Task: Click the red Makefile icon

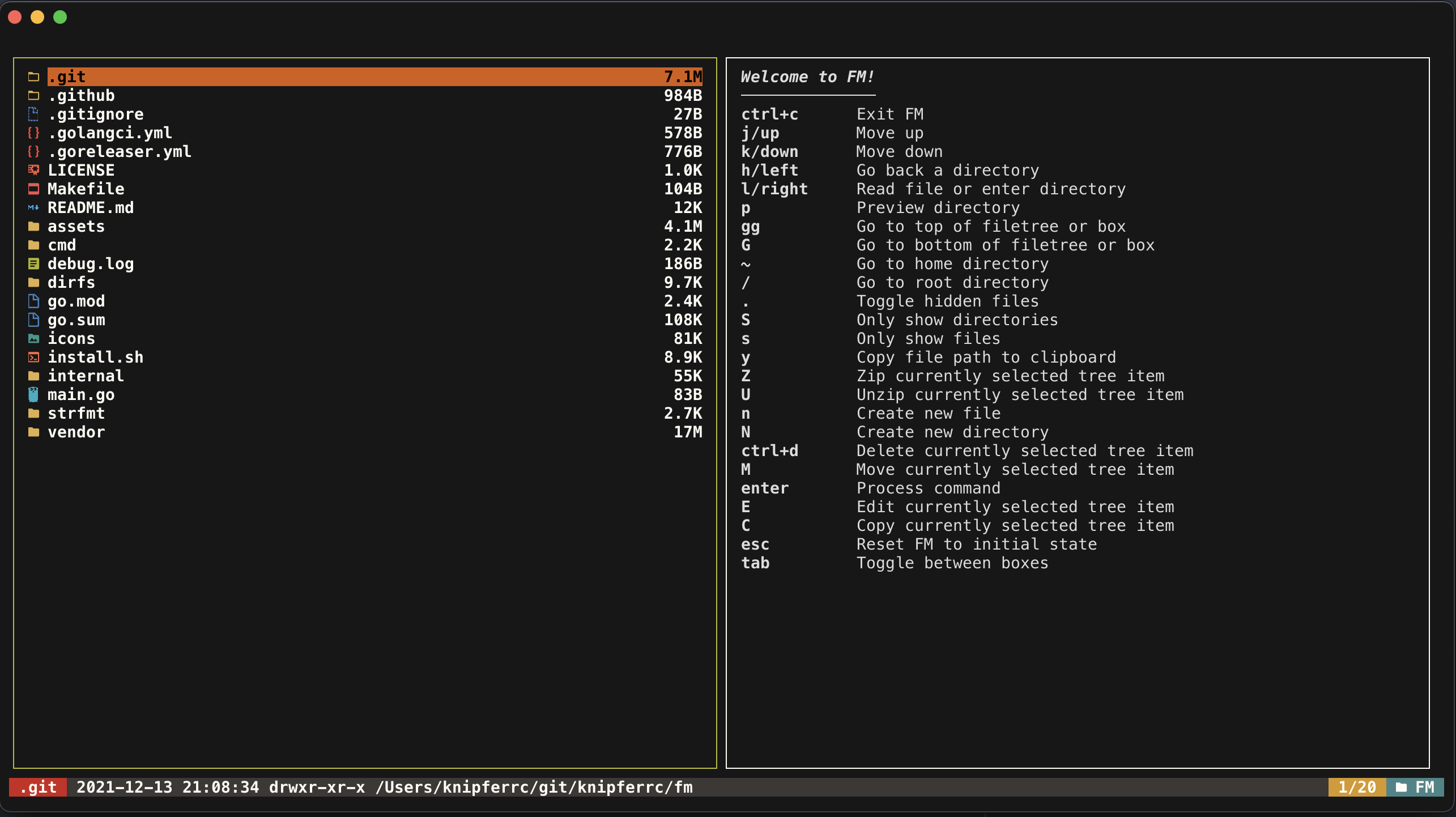Action: 33,189
